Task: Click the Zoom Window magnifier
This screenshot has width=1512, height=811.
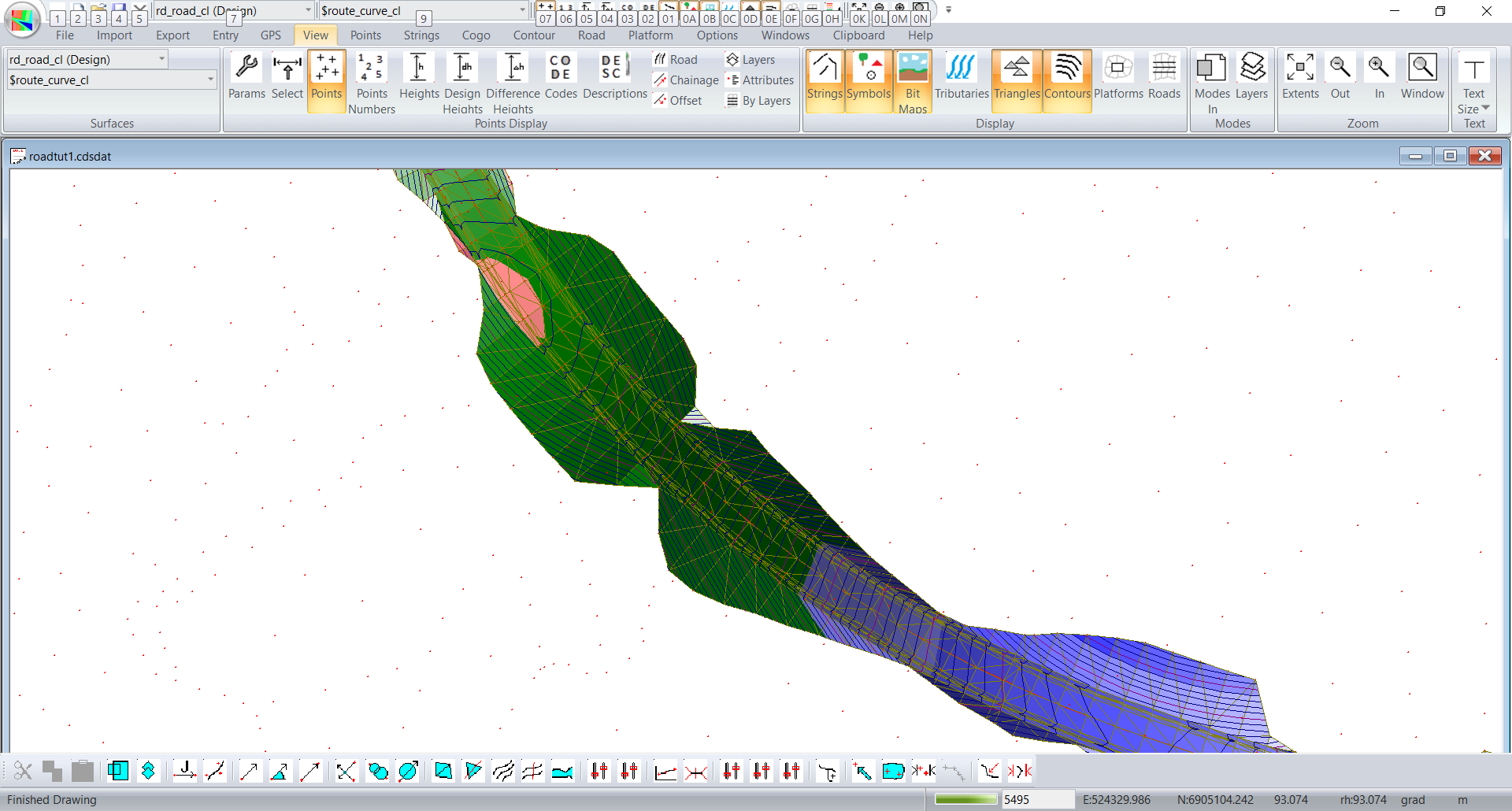Action: 1421,69
